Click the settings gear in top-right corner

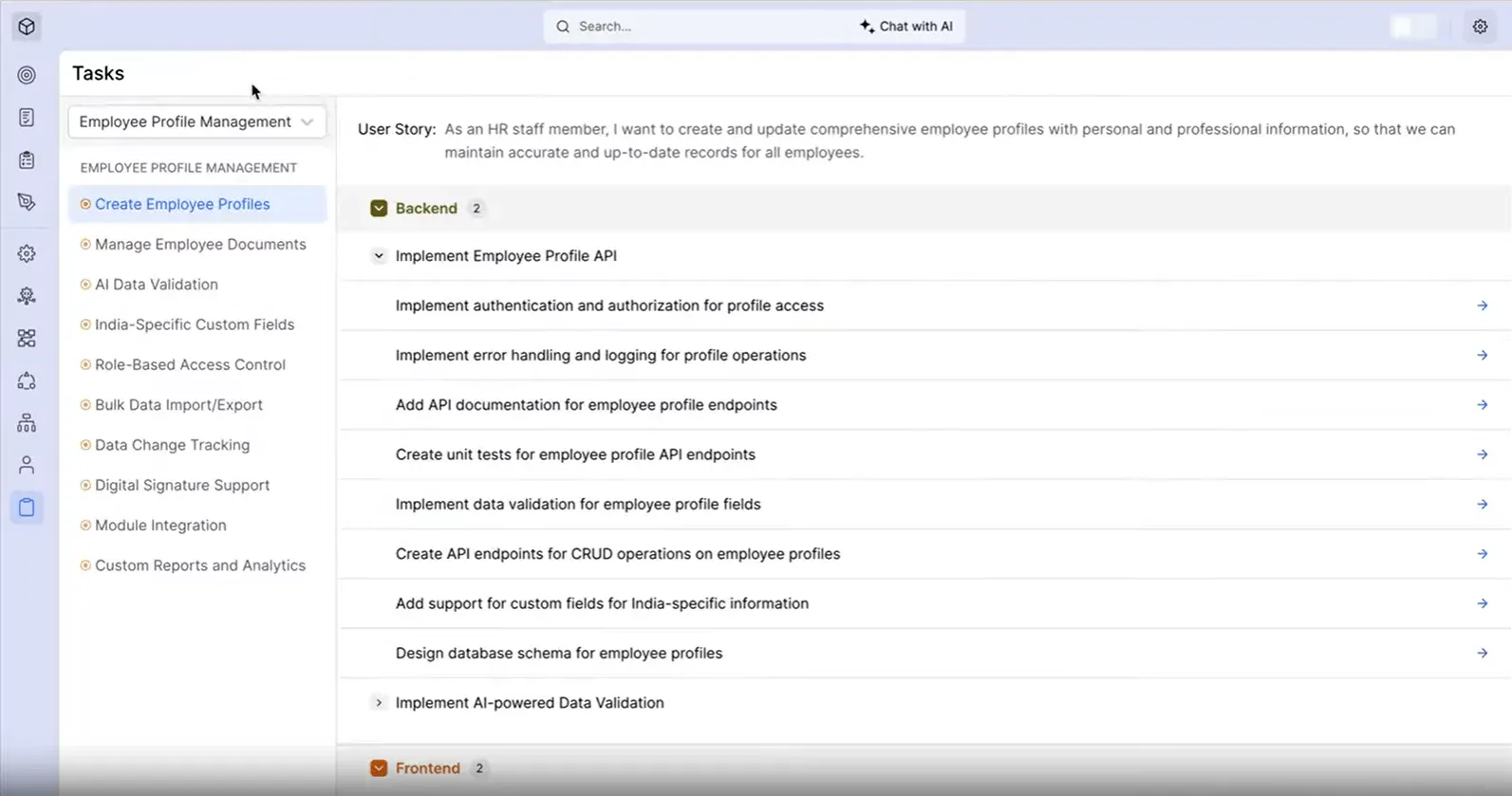tap(1480, 27)
